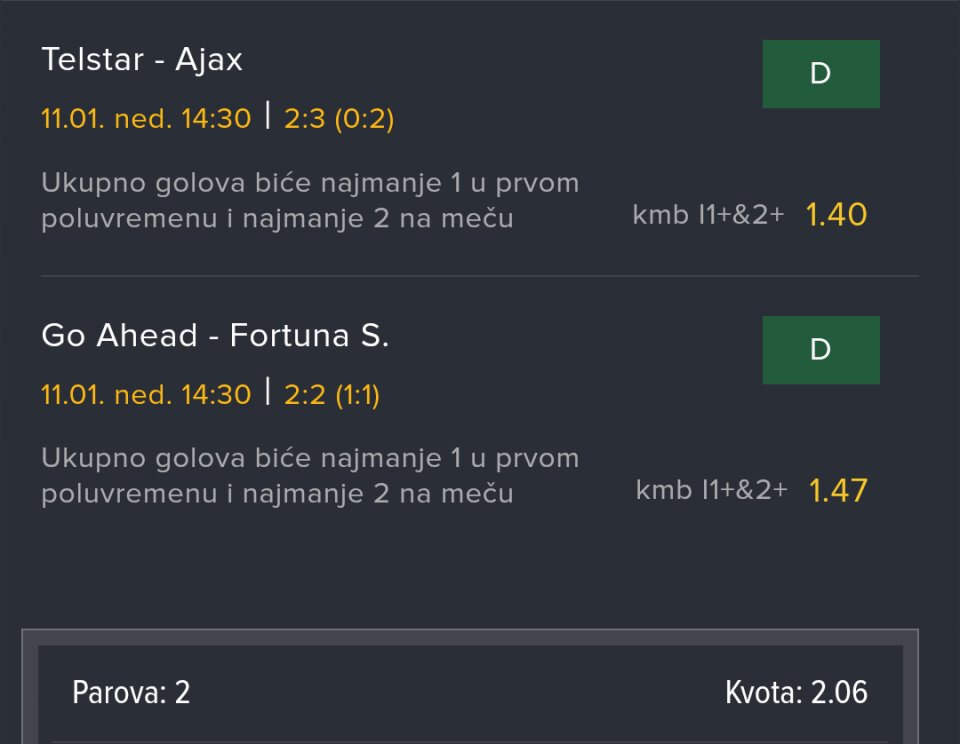The width and height of the screenshot is (960, 744).
Task: Click the bet description under Telstar - Ajax
Action: coord(310,201)
